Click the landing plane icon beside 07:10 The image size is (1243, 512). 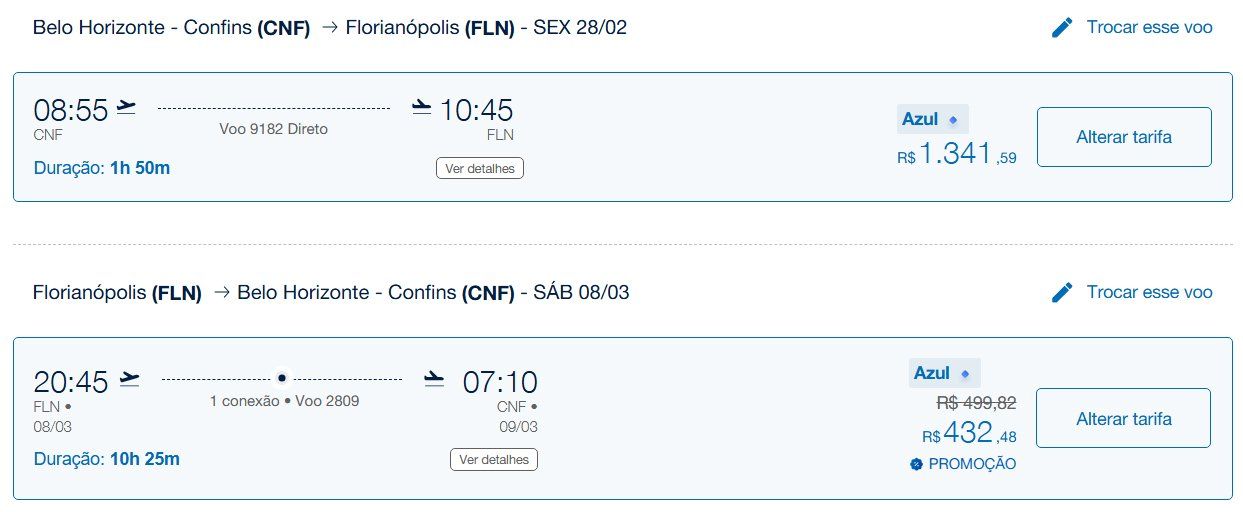433,379
